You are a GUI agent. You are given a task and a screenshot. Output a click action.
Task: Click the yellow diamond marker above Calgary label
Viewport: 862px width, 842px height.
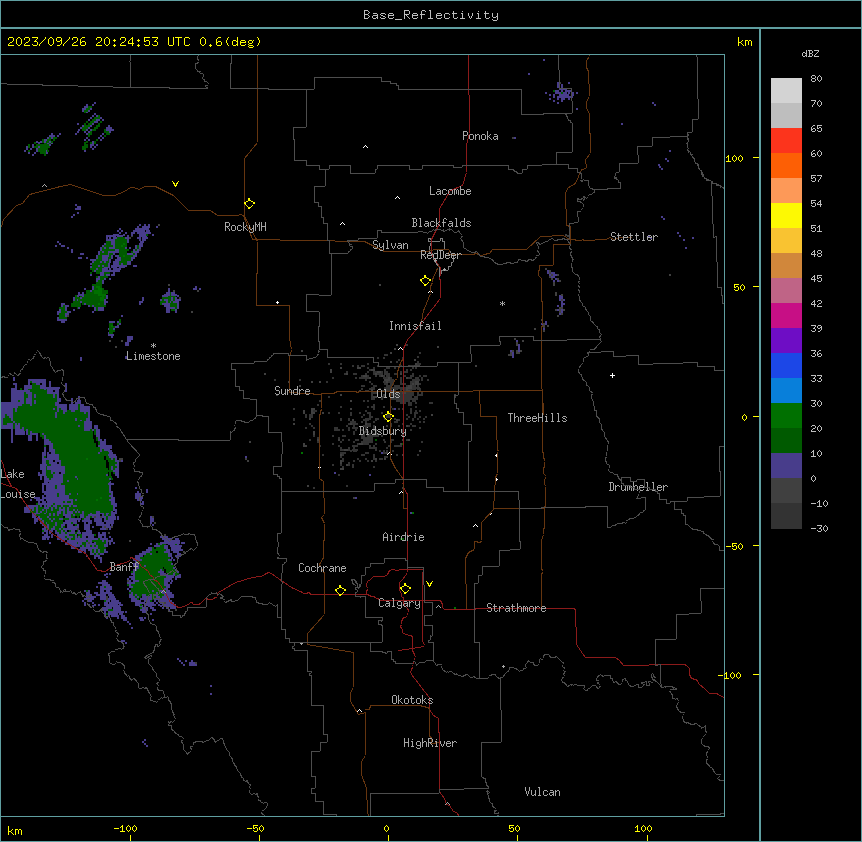405,589
